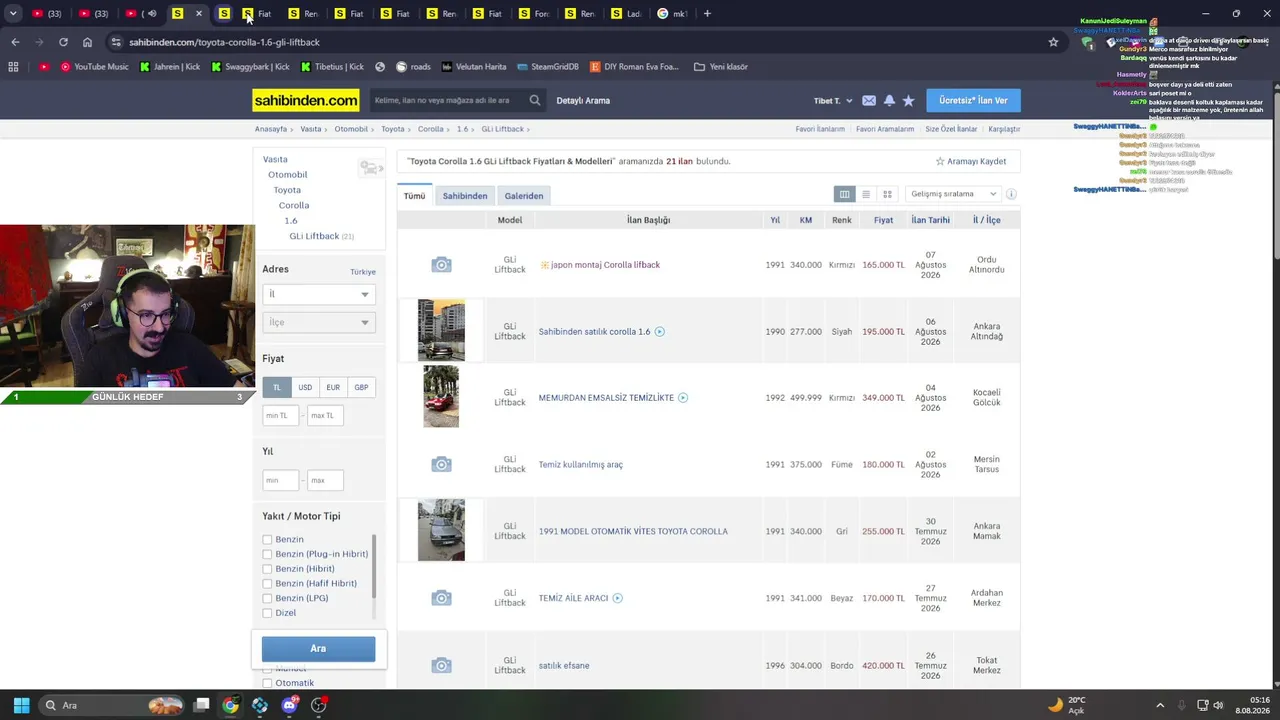Open Tibet T. account dropdown
The height and width of the screenshot is (720, 1280).
[x=833, y=101]
